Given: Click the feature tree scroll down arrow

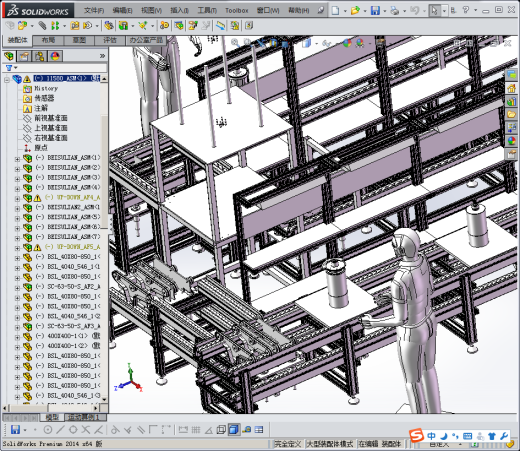Looking at the screenshot, I should click(x=104, y=399).
